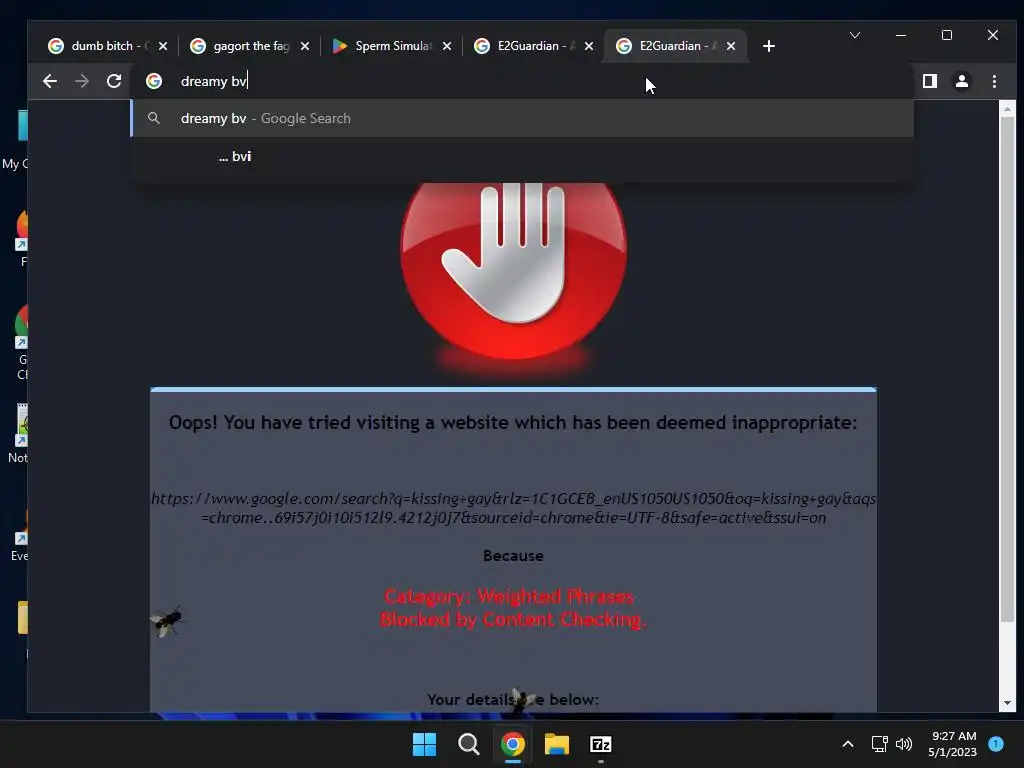1024x768 pixels.
Task: Click the page vertical scrollbar thumb
Action: tap(1007, 369)
